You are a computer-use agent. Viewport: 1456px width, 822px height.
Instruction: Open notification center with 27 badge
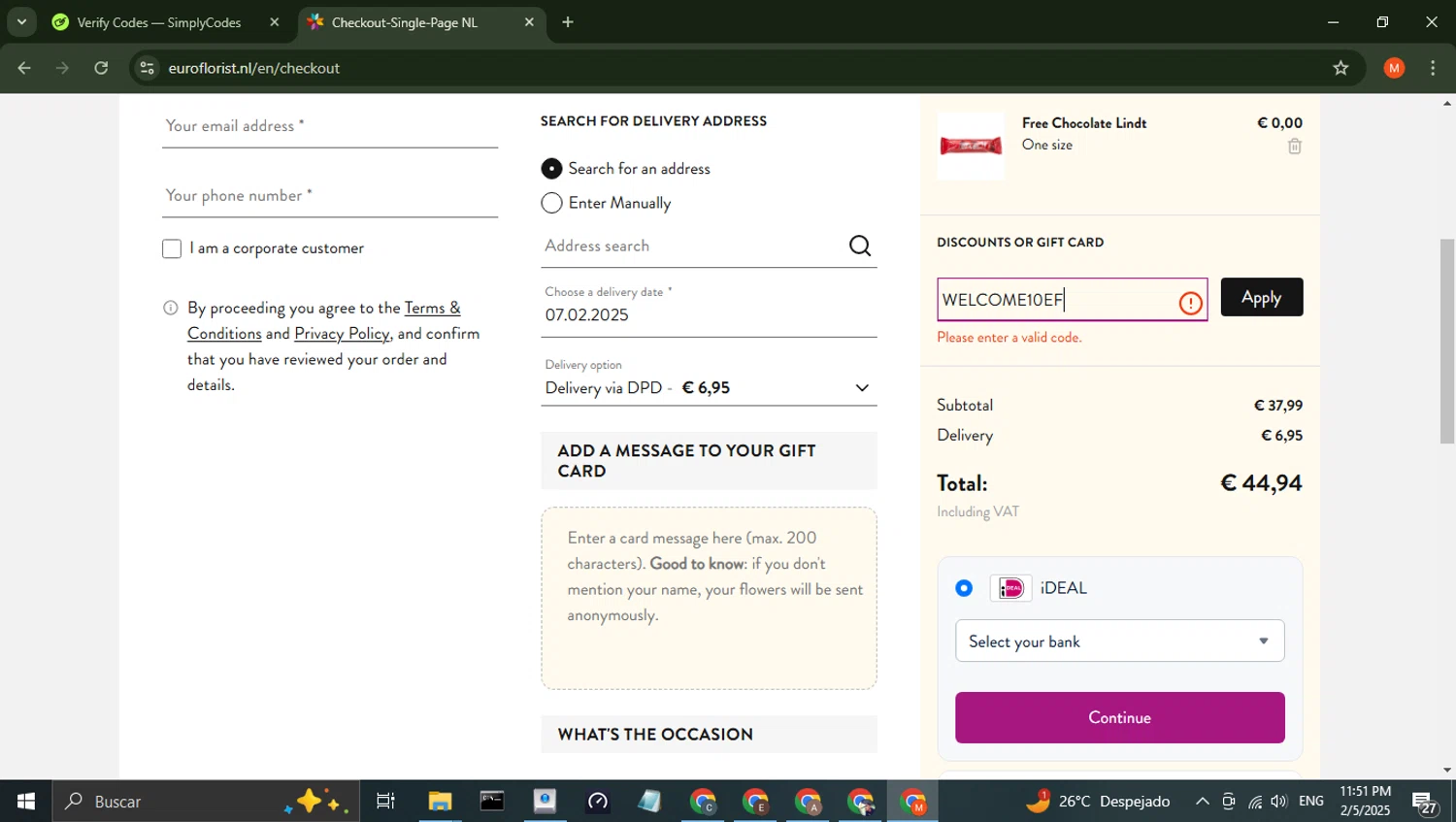click(1425, 803)
